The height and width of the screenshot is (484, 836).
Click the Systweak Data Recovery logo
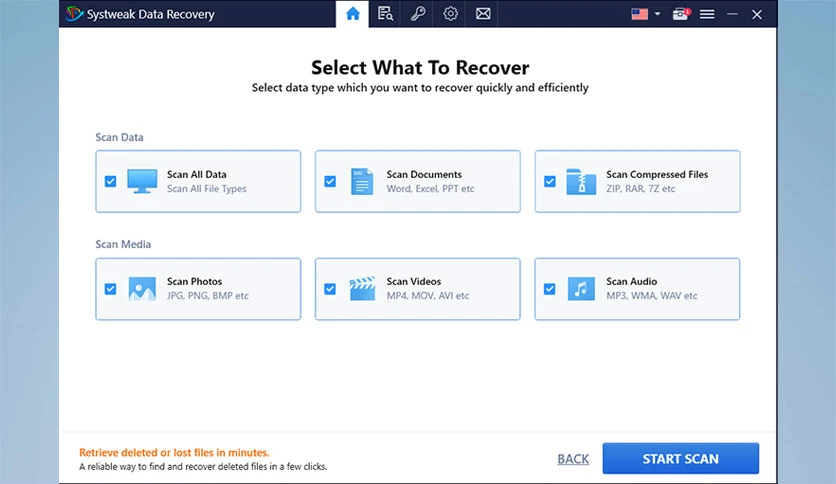[x=74, y=14]
